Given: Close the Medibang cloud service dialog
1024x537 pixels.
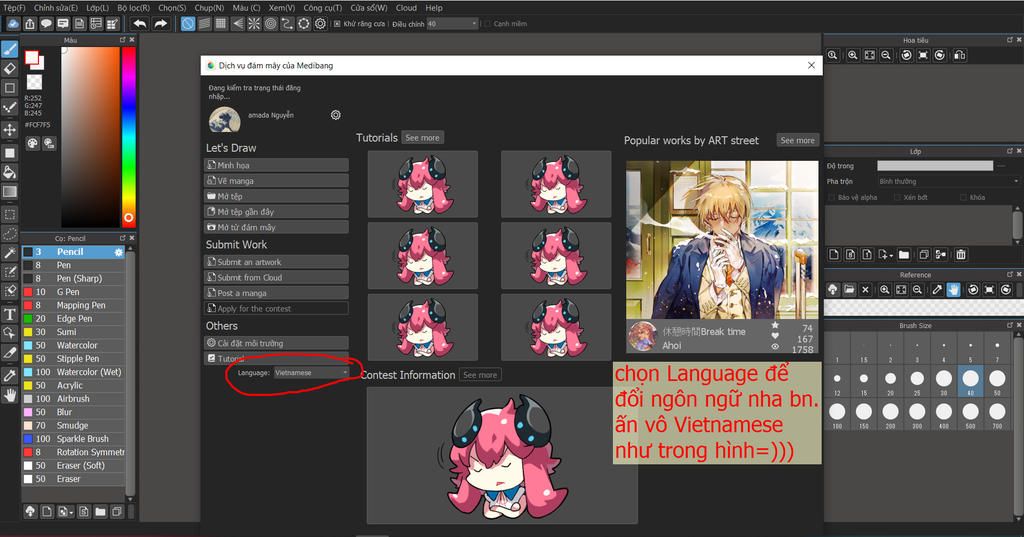Looking at the screenshot, I should point(811,65).
